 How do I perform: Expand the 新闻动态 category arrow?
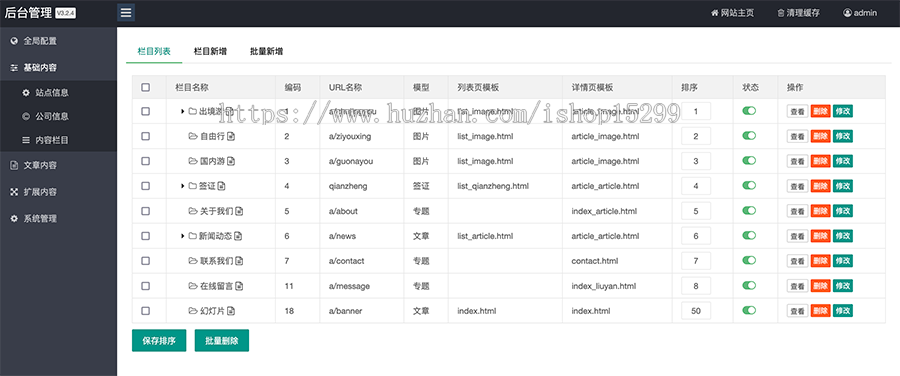pos(183,236)
